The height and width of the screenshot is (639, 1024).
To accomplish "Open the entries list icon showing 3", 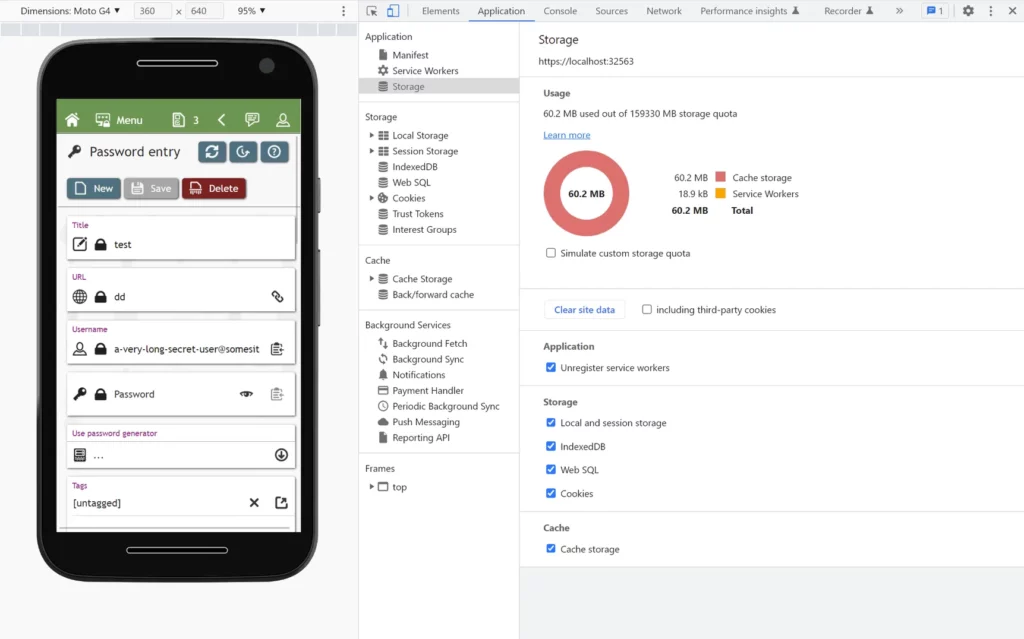I will tap(185, 120).
